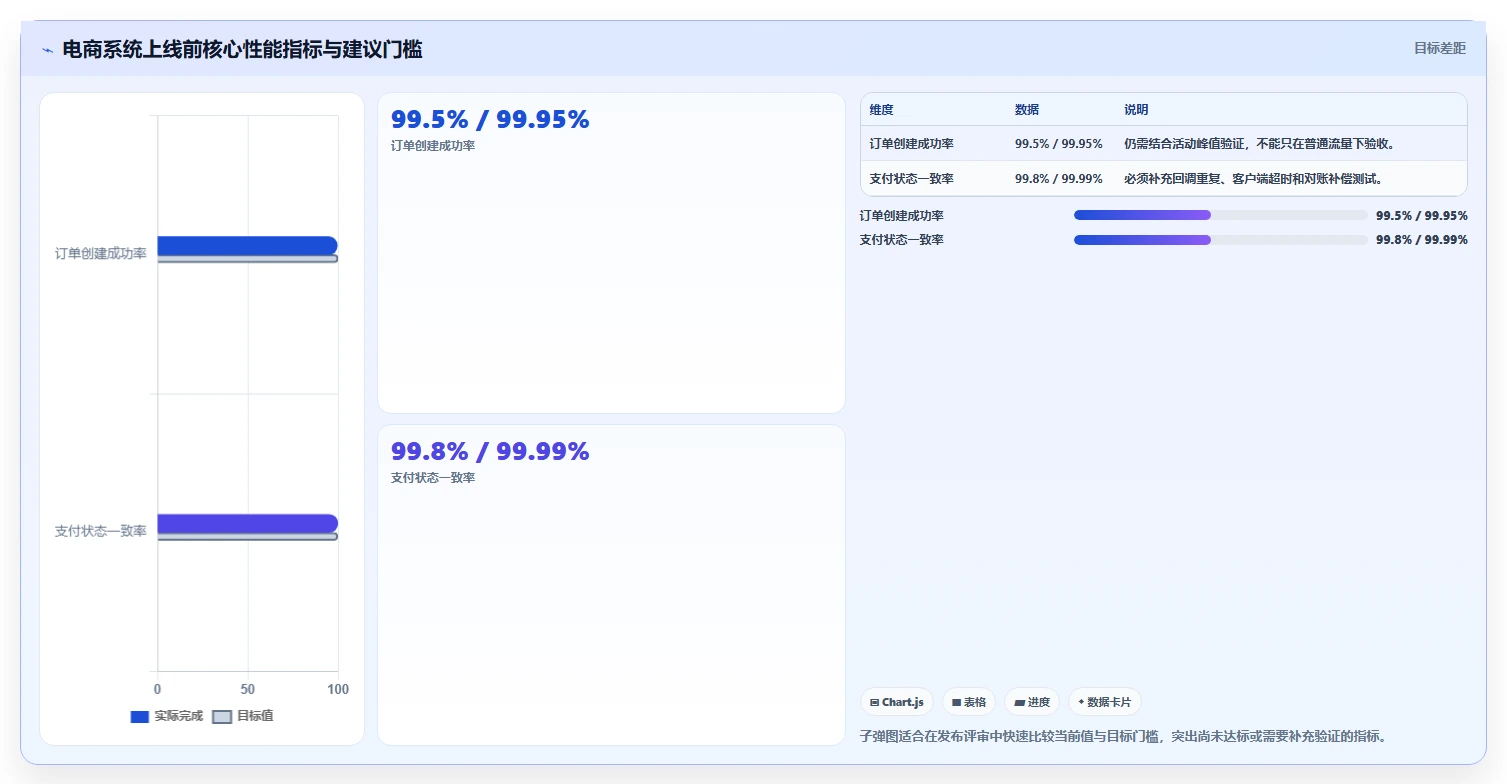1507x784 pixels.
Task: Click the 支付状态一致率 label beside the progress bar
Action: click(901, 240)
